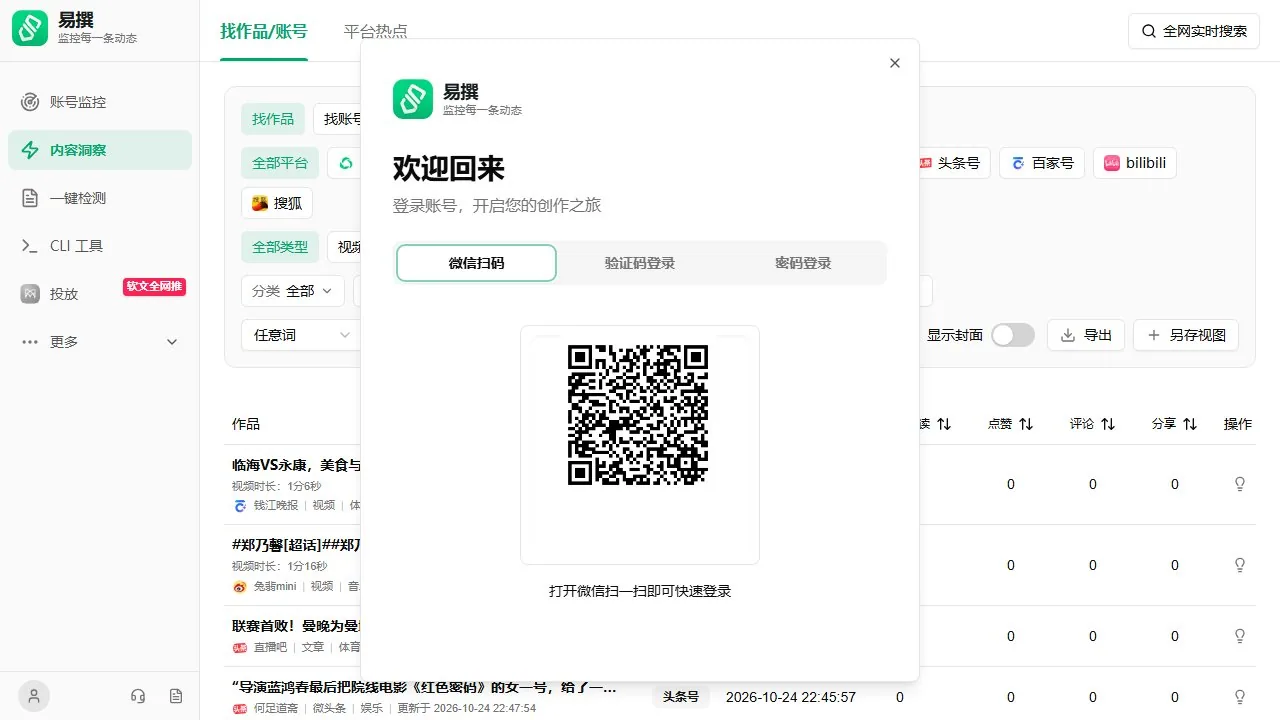Close the login dialog
The height and width of the screenshot is (720, 1280).
[894, 63]
